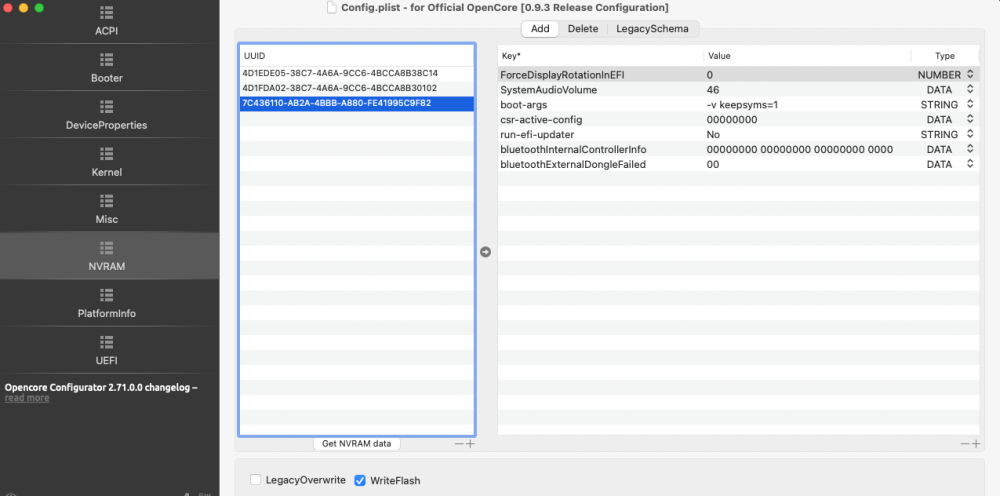Open type dropdown for run-efi-updater
The width and height of the screenshot is (1000, 496).
pyautogui.click(x=970, y=135)
